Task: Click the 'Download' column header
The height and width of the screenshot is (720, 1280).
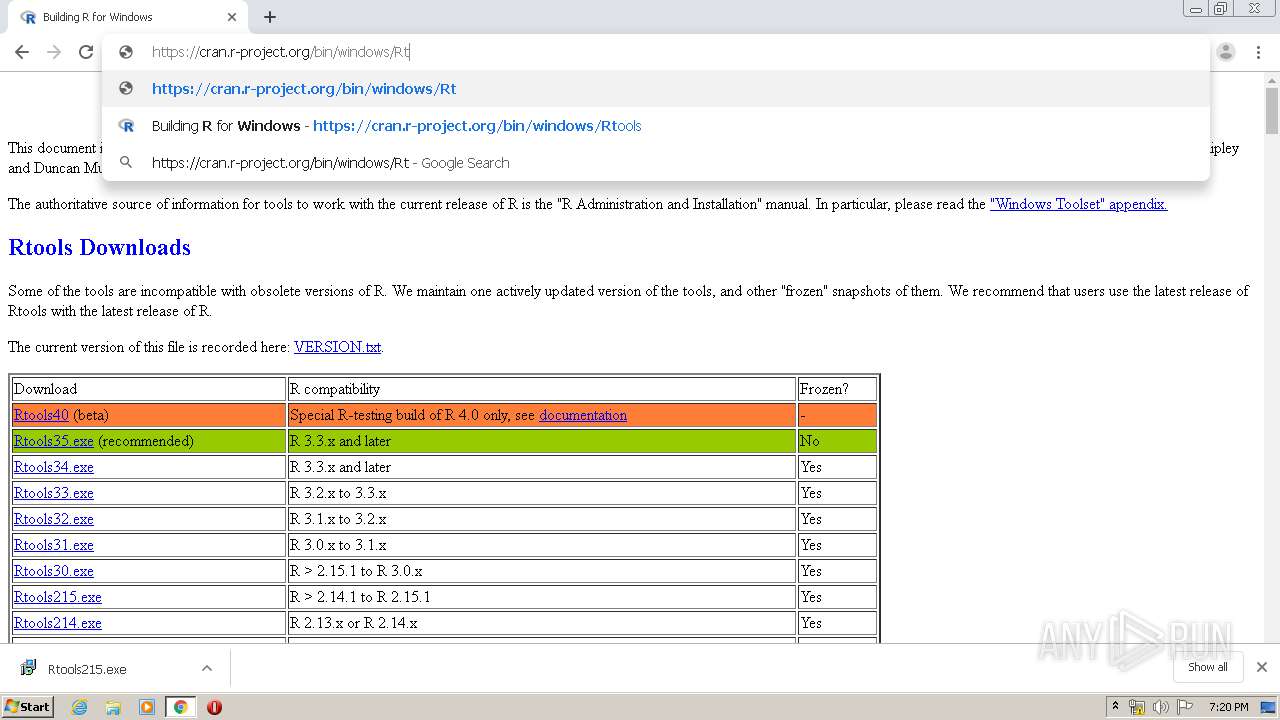Action: click(x=149, y=389)
